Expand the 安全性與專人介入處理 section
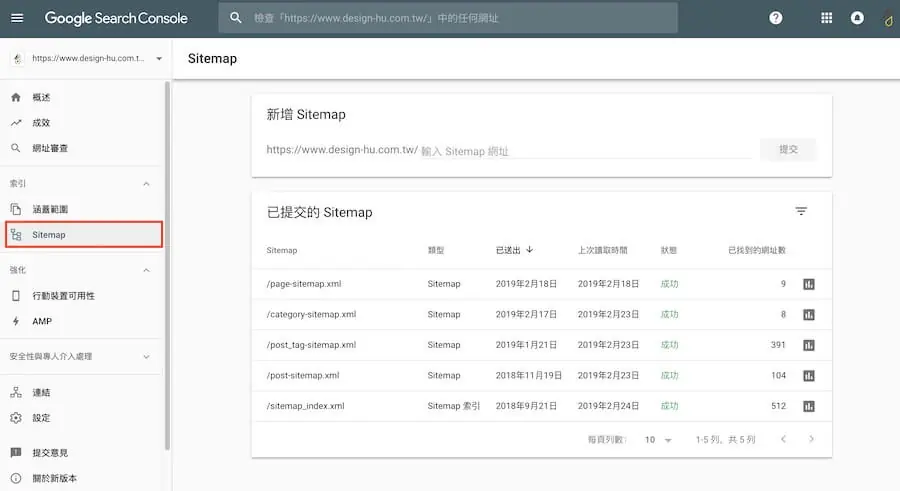This screenshot has height=491, width=900. (x=146, y=357)
